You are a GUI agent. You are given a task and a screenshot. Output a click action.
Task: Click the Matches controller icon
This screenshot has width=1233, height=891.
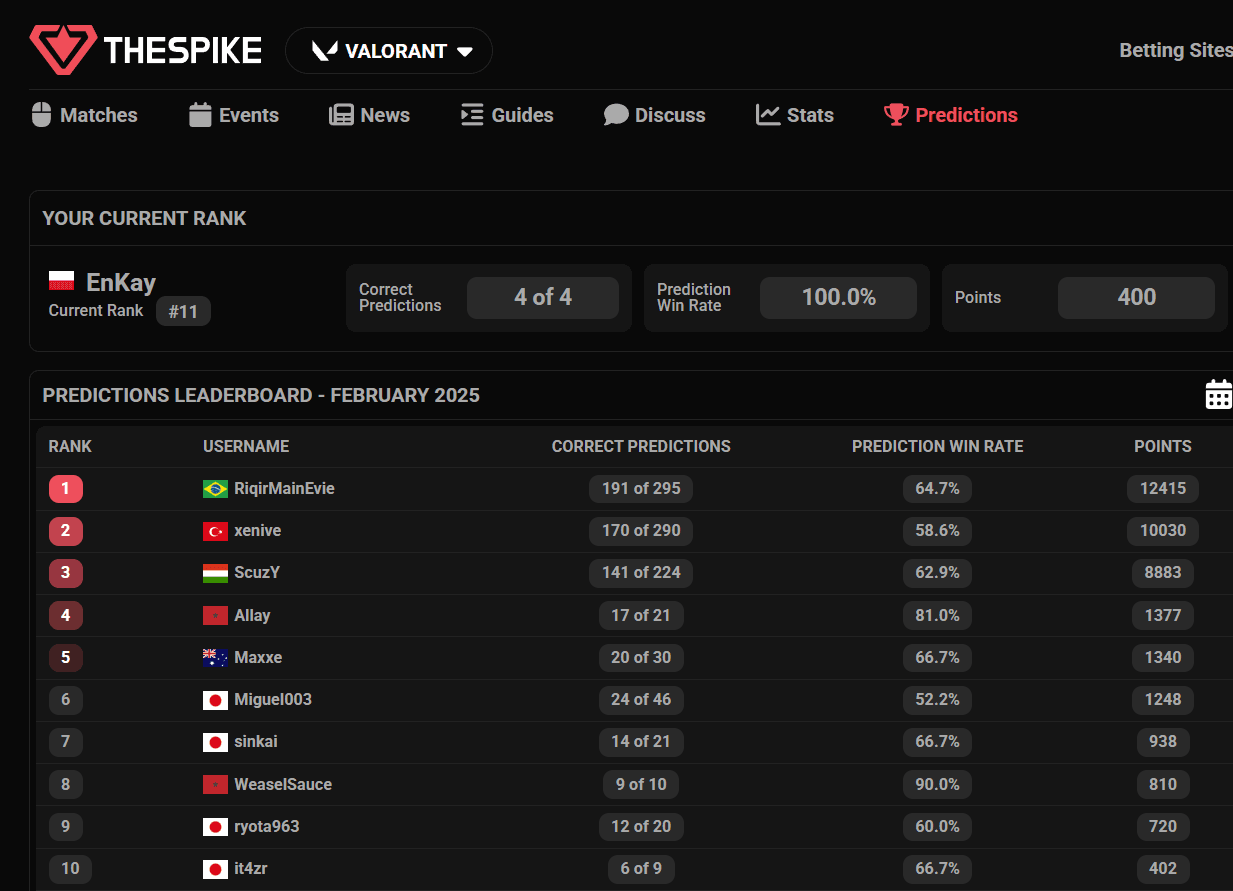[40, 114]
